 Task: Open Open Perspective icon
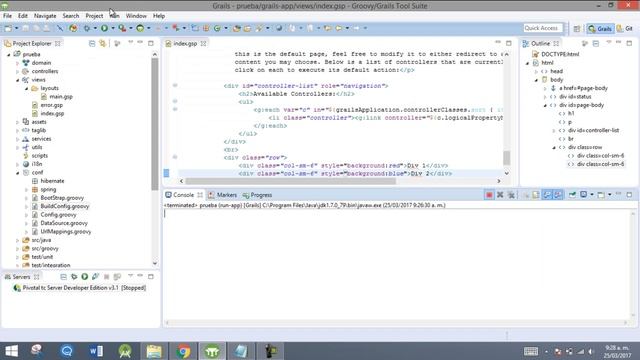(x=577, y=29)
